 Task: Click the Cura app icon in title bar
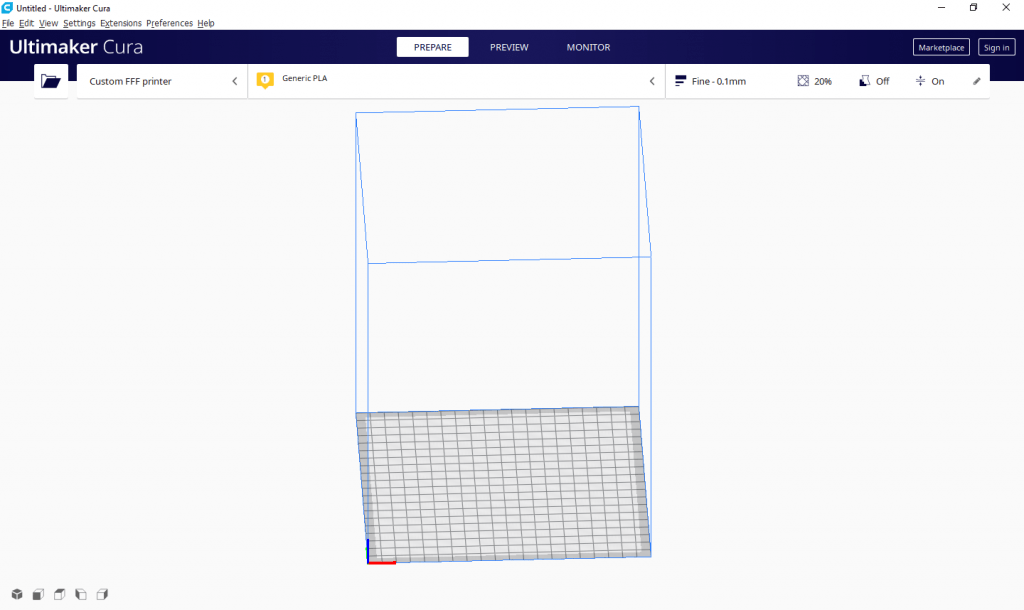tap(7, 8)
